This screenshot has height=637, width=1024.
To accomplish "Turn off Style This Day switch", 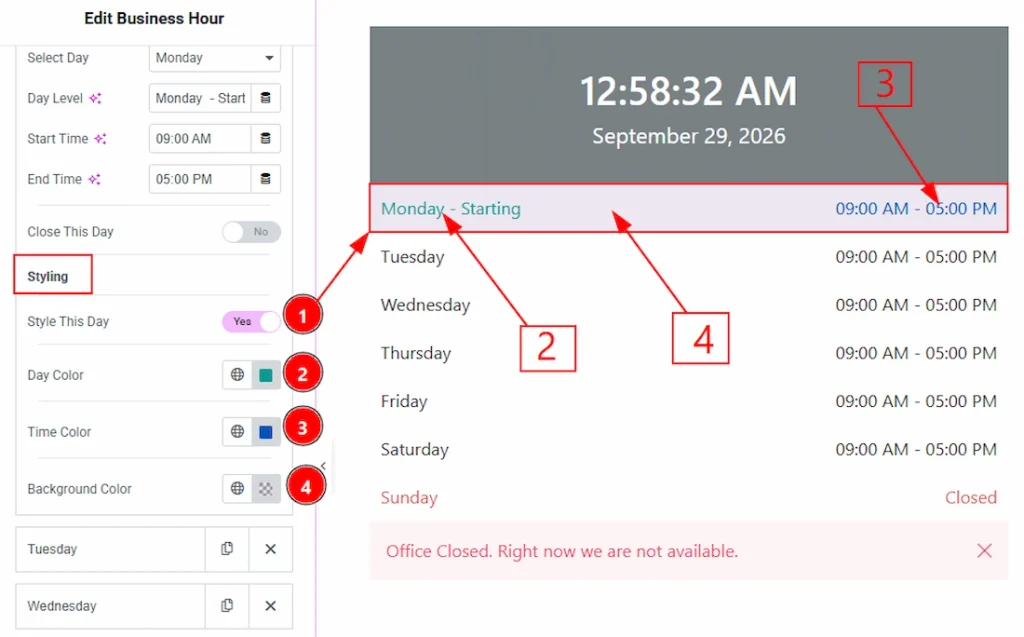I will [251, 321].
